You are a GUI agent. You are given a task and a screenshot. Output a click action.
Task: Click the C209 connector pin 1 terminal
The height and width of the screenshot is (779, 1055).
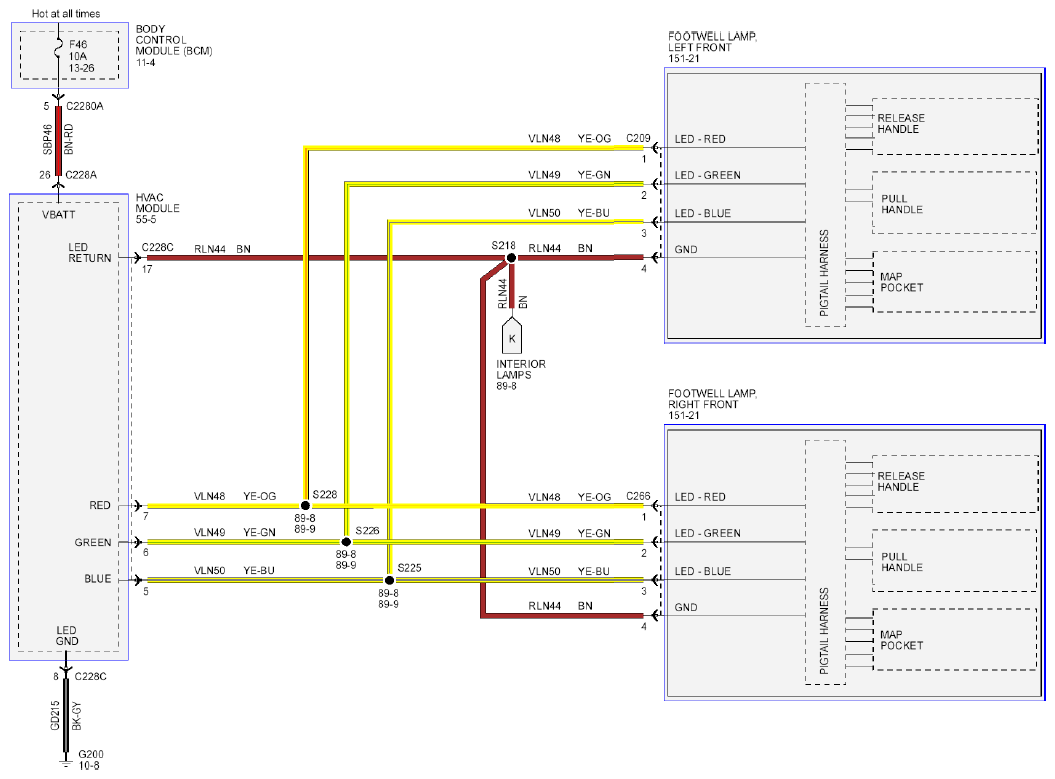pyautogui.click(x=655, y=147)
